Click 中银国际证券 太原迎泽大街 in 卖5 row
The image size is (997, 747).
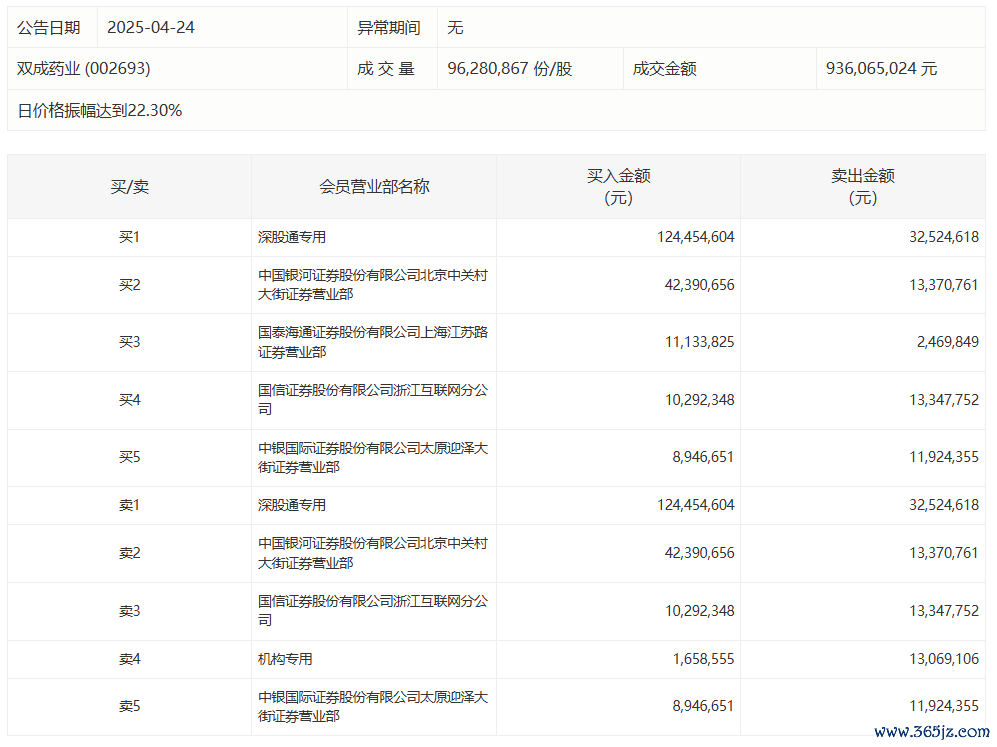point(373,707)
